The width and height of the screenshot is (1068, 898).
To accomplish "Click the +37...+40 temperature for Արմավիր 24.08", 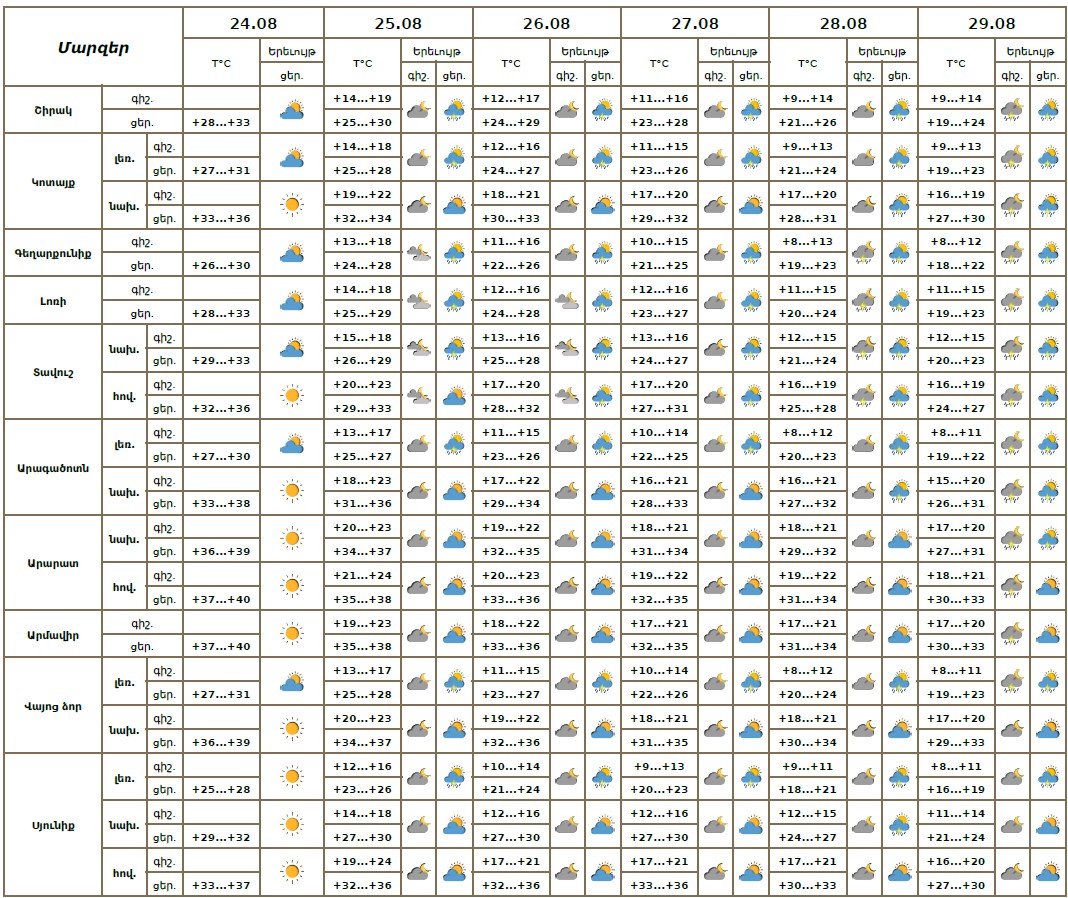I will 221,647.
